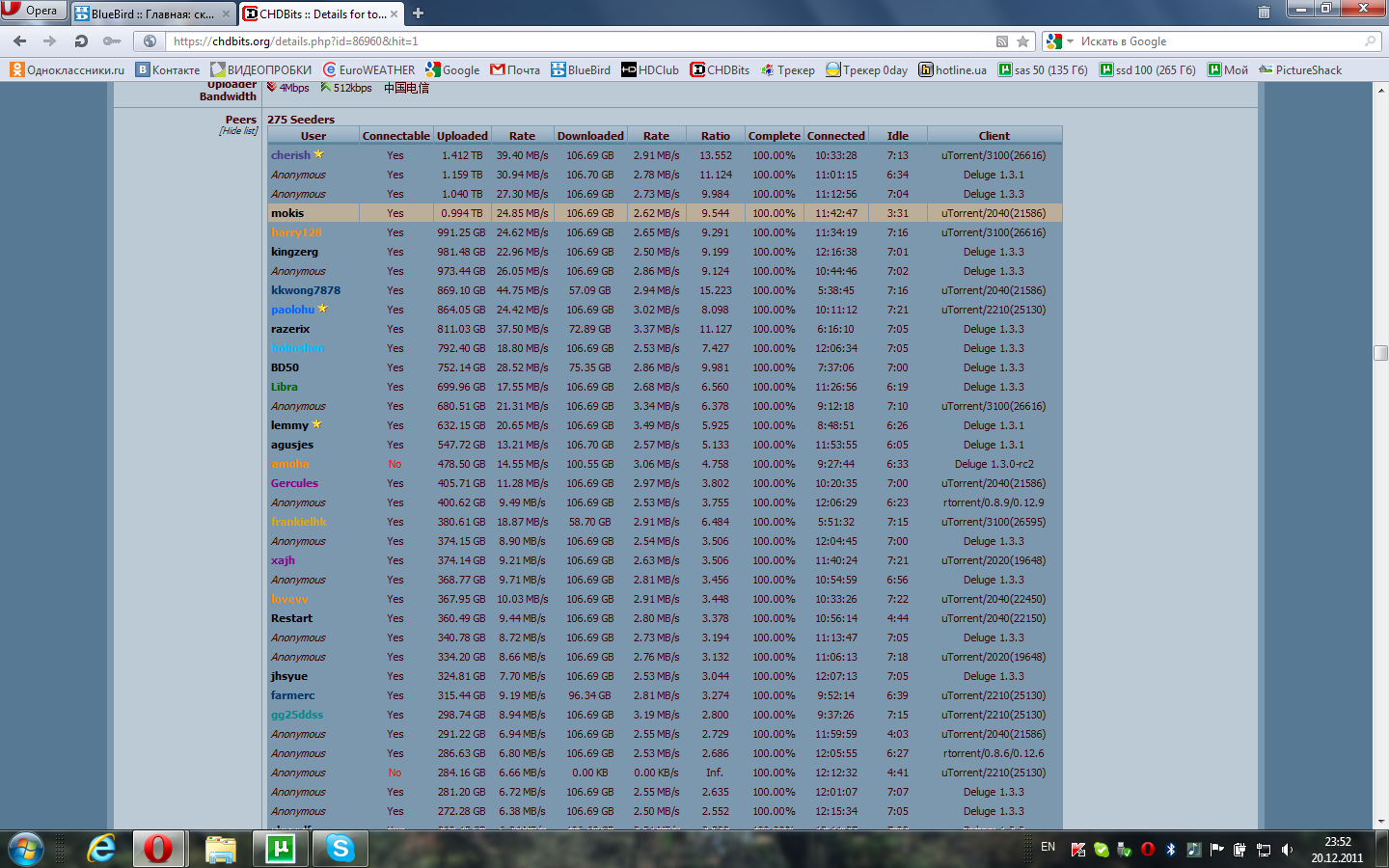Open the Одноклассники.ru bookmark
The width and height of the screenshot is (1389, 868).
(68, 69)
